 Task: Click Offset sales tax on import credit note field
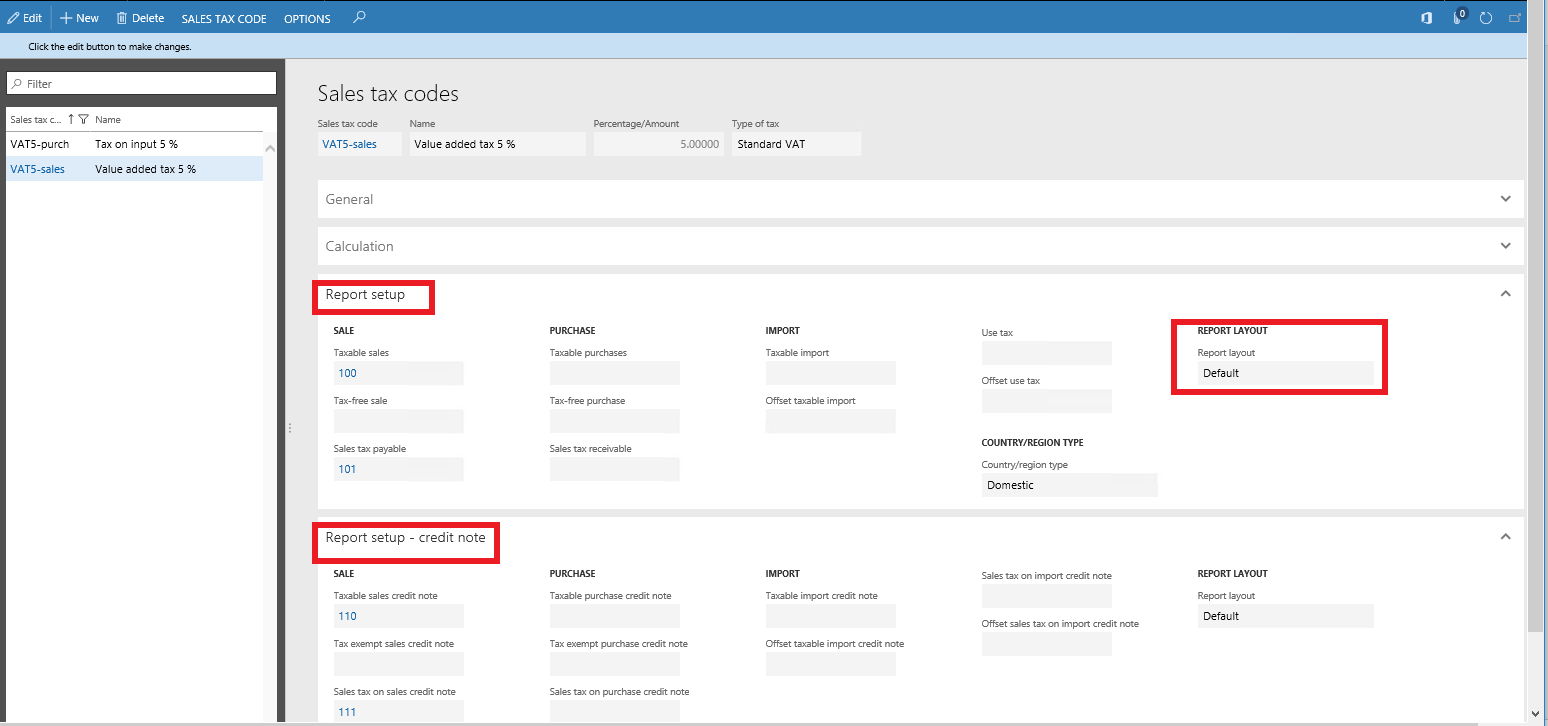click(x=1046, y=644)
